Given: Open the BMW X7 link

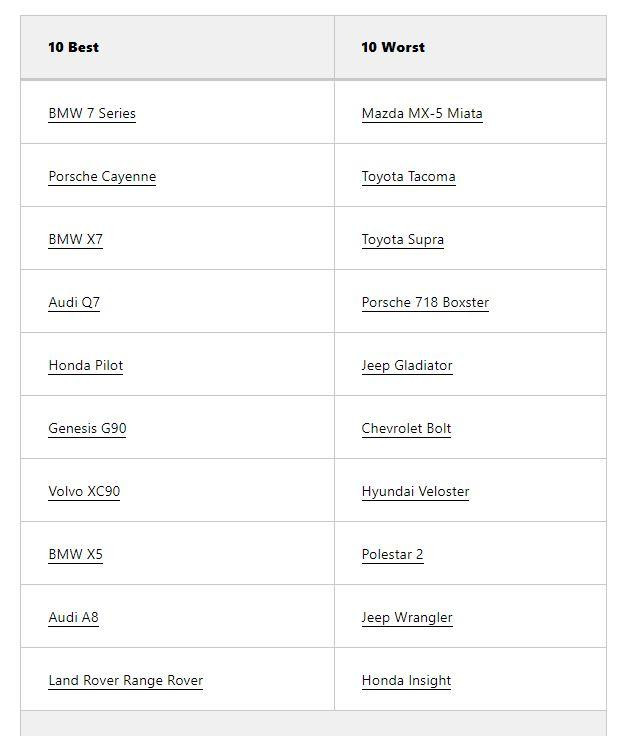Looking at the screenshot, I should [75, 239].
